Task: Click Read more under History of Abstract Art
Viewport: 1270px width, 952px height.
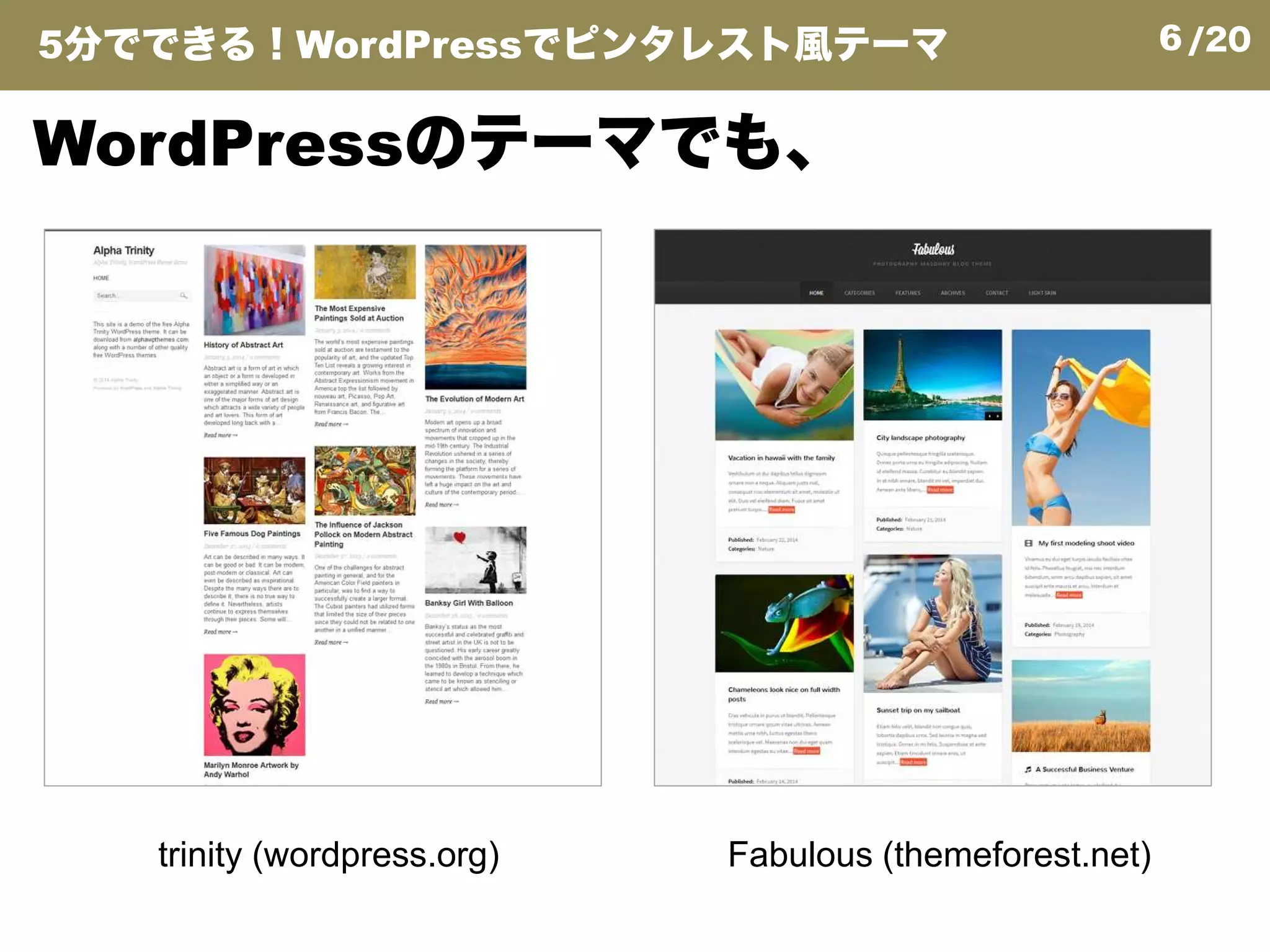Action: (220, 436)
